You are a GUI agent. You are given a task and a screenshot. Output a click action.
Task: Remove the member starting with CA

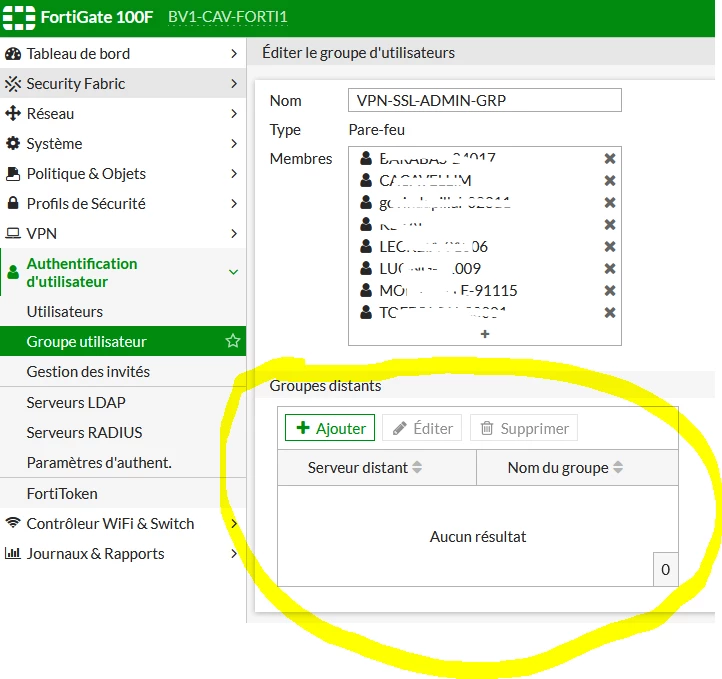click(x=610, y=180)
